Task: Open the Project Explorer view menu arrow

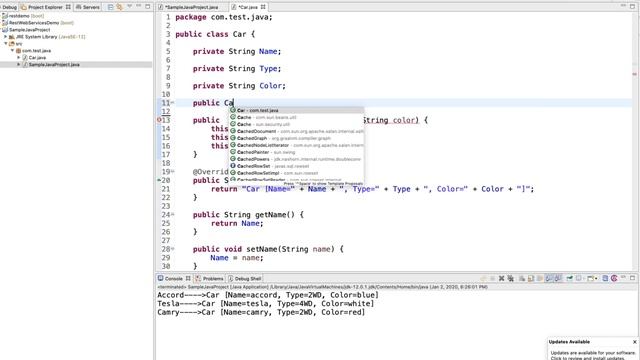Action: click(129, 7)
